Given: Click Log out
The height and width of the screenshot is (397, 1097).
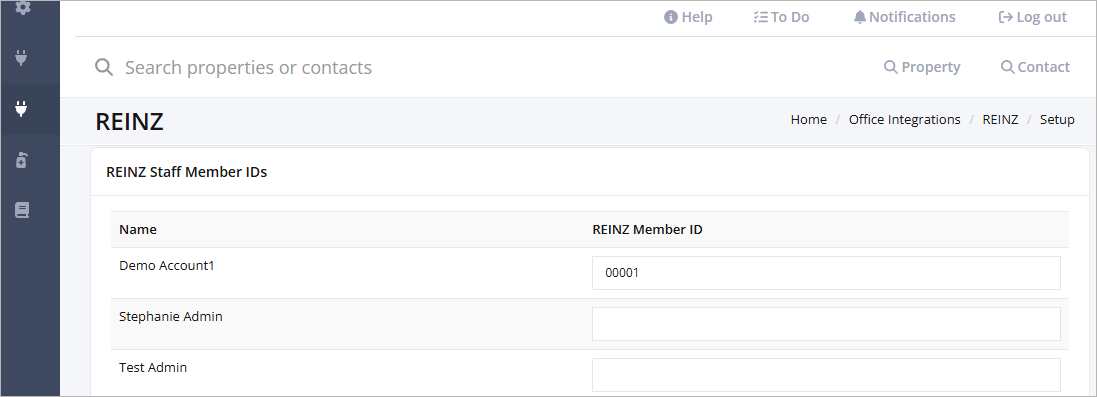Looking at the screenshot, I should tap(1033, 18).
